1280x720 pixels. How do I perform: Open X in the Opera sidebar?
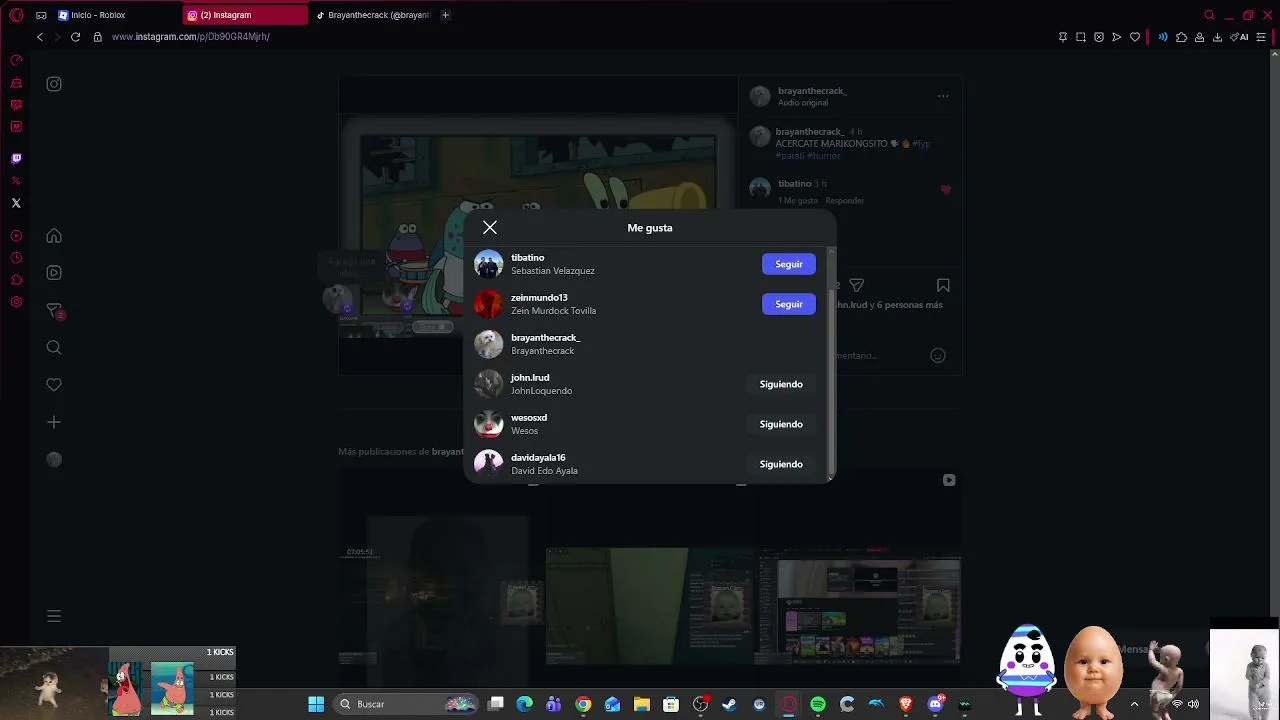click(x=16, y=203)
